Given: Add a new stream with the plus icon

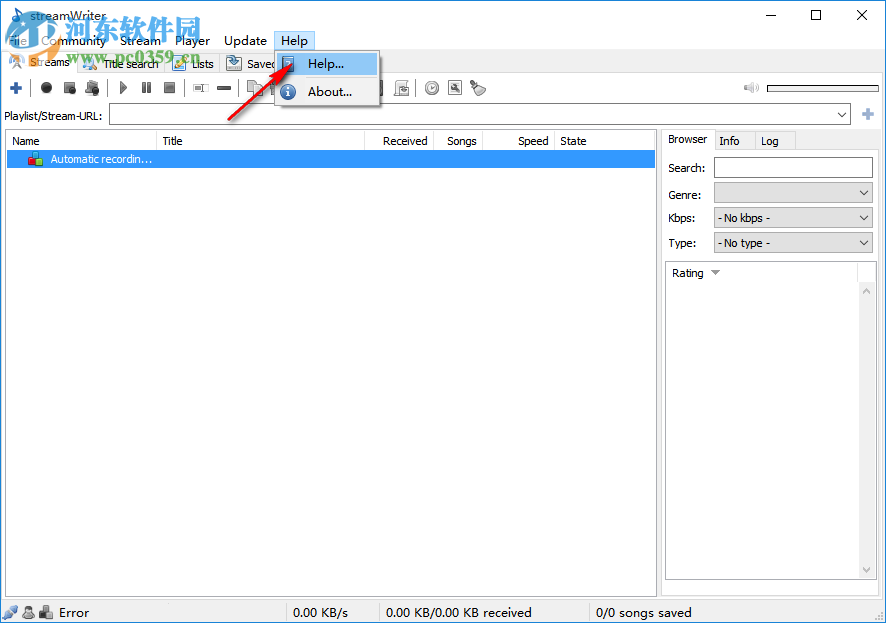Looking at the screenshot, I should tap(16, 88).
